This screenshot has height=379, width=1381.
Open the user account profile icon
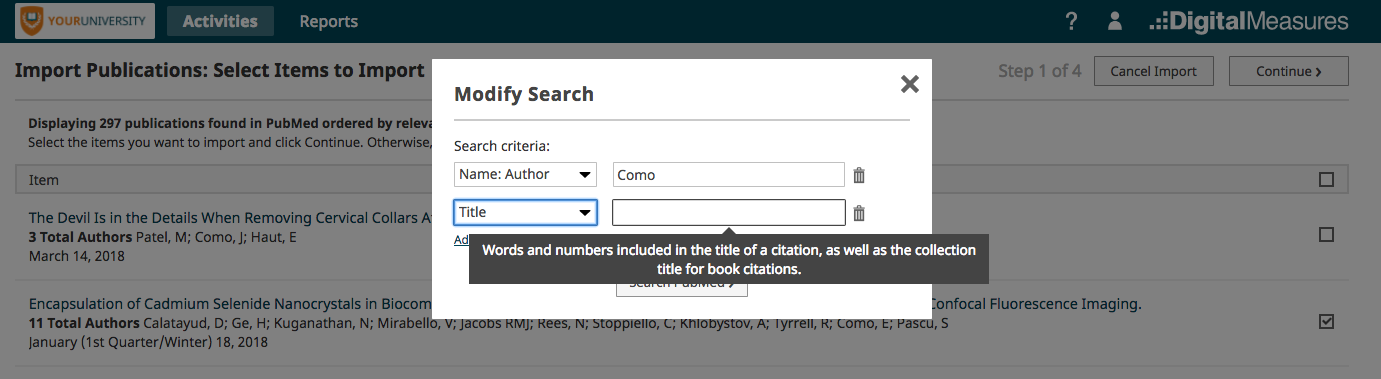(x=1116, y=21)
